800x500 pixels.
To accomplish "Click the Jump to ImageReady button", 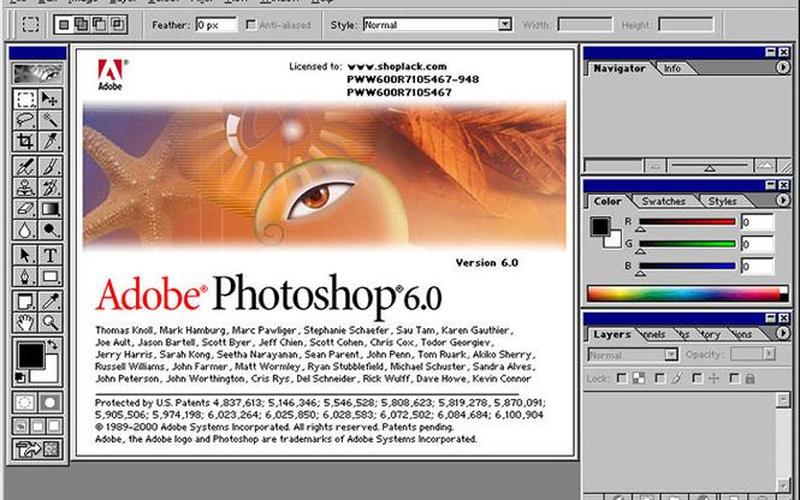I will [38, 449].
